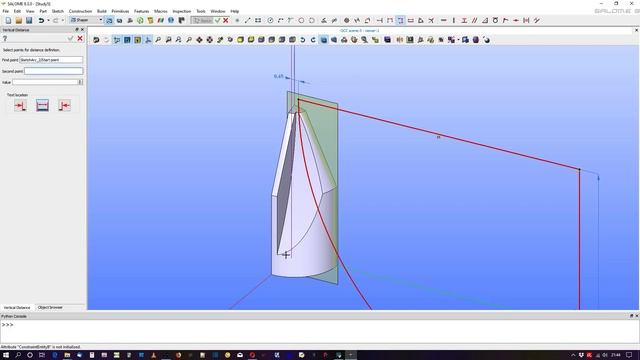Viewport: 640px width, 360px height.
Task: Click the Second point input field
Action: (x=53, y=71)
